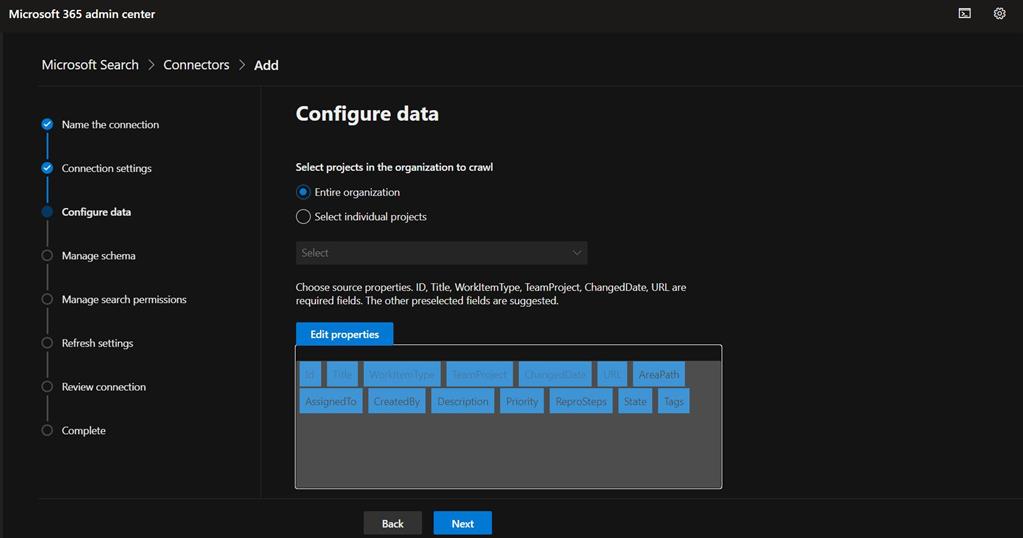Screen dimensions: 1023x538
Task: Click the Configure data step circle
Action: [47, 212]
